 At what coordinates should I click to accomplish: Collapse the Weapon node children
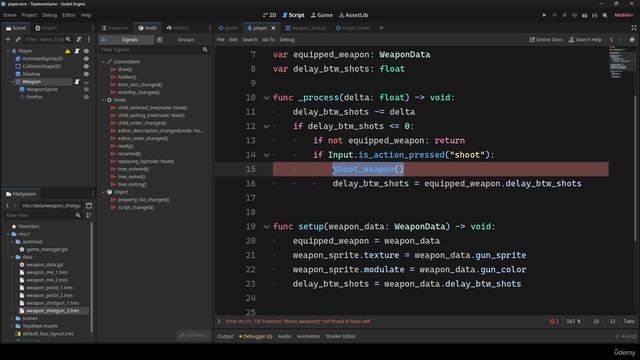(12, 82)
